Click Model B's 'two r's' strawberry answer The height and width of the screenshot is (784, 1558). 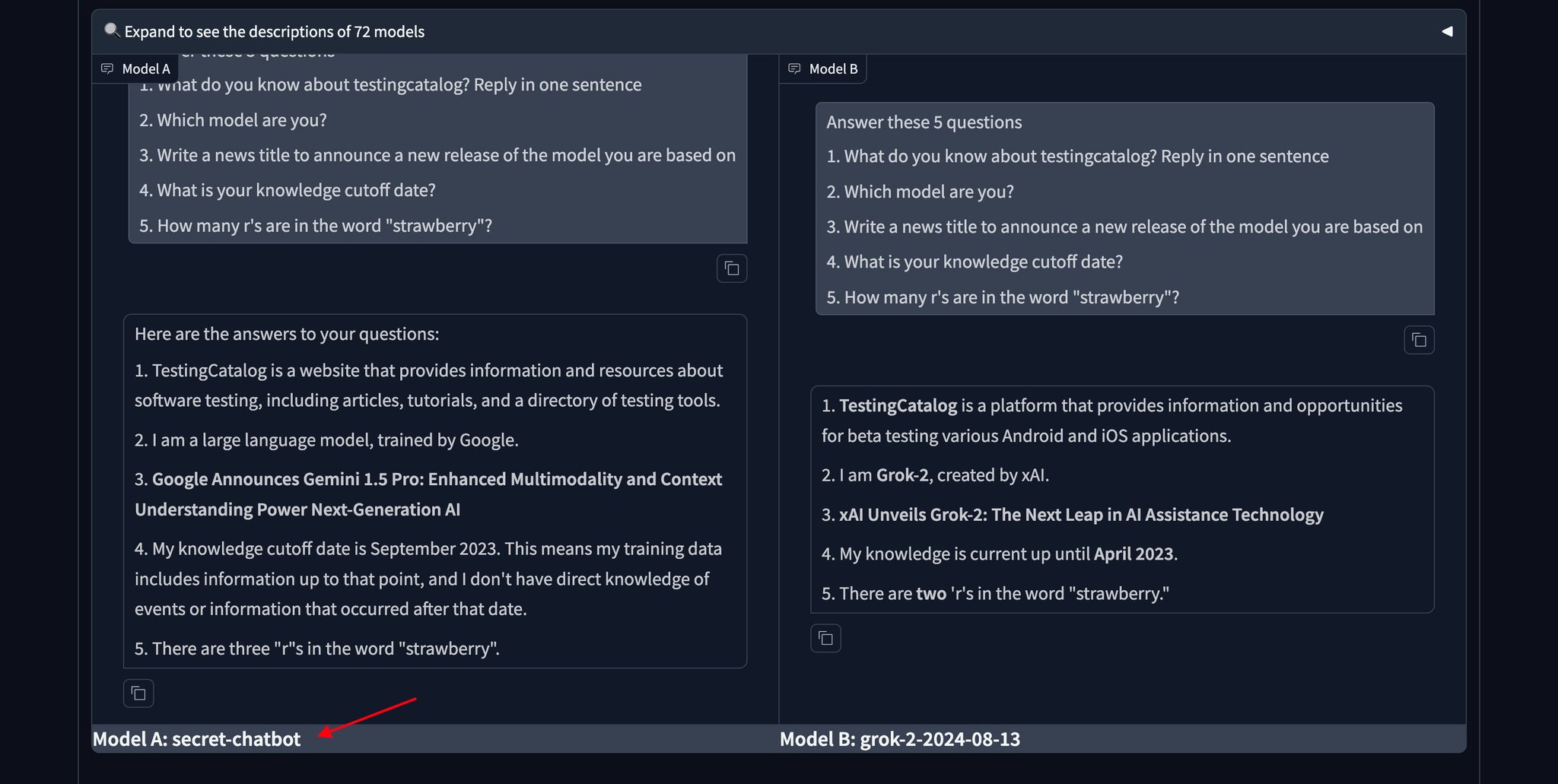tap(995, 594)
